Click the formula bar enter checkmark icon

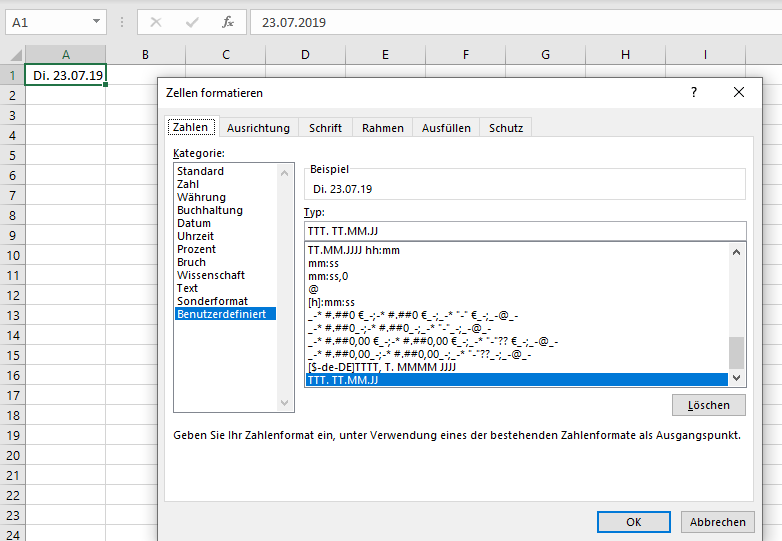pos(191,22)
